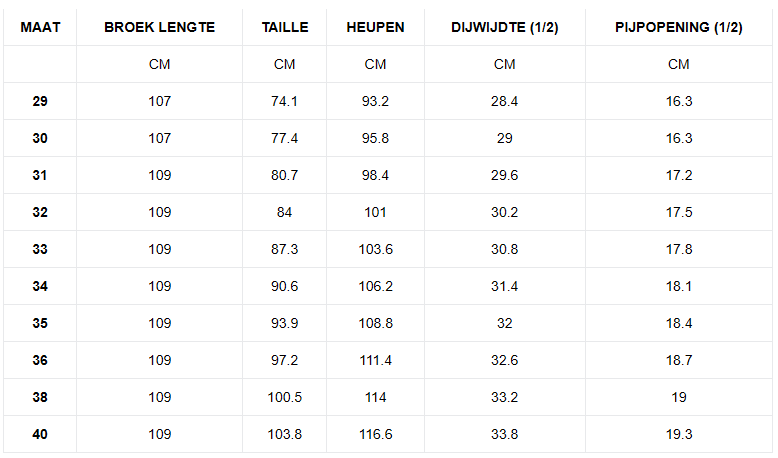Select size 29 row label

pos(40,101)
